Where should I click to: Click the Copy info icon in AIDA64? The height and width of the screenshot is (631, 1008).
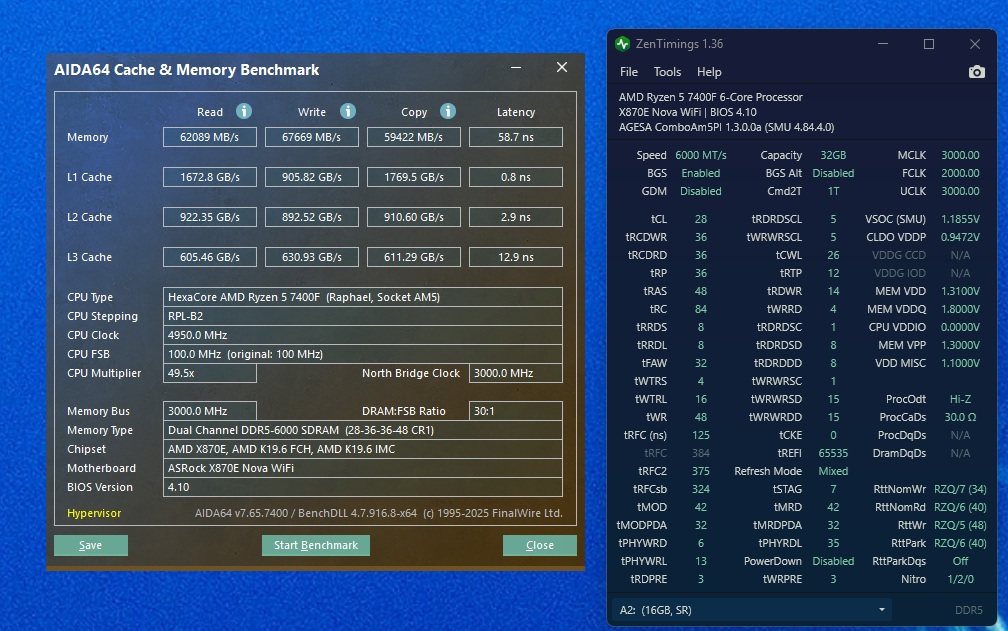click(x=448, y=111)
